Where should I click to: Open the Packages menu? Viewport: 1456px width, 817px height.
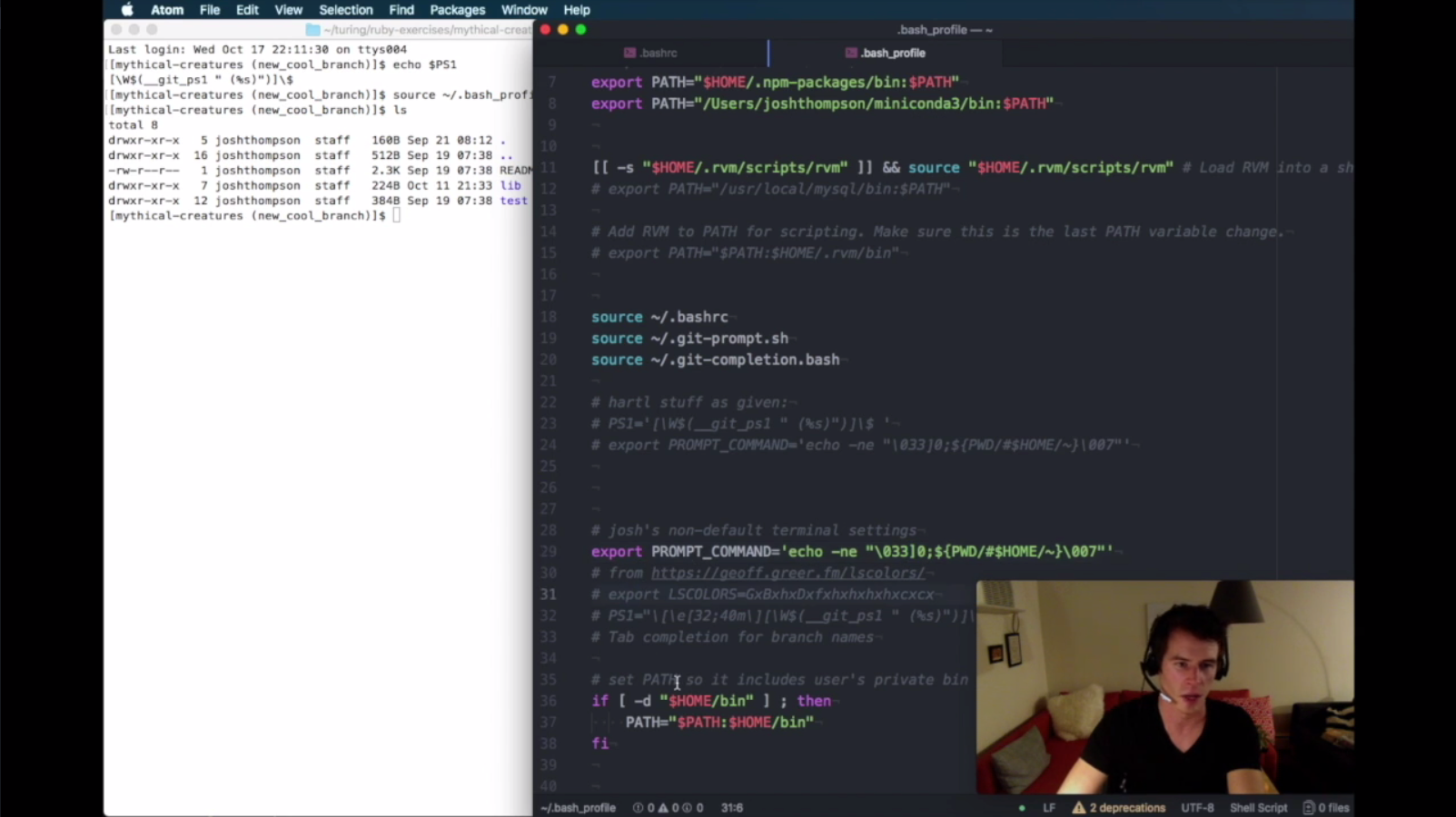point(457,10)
